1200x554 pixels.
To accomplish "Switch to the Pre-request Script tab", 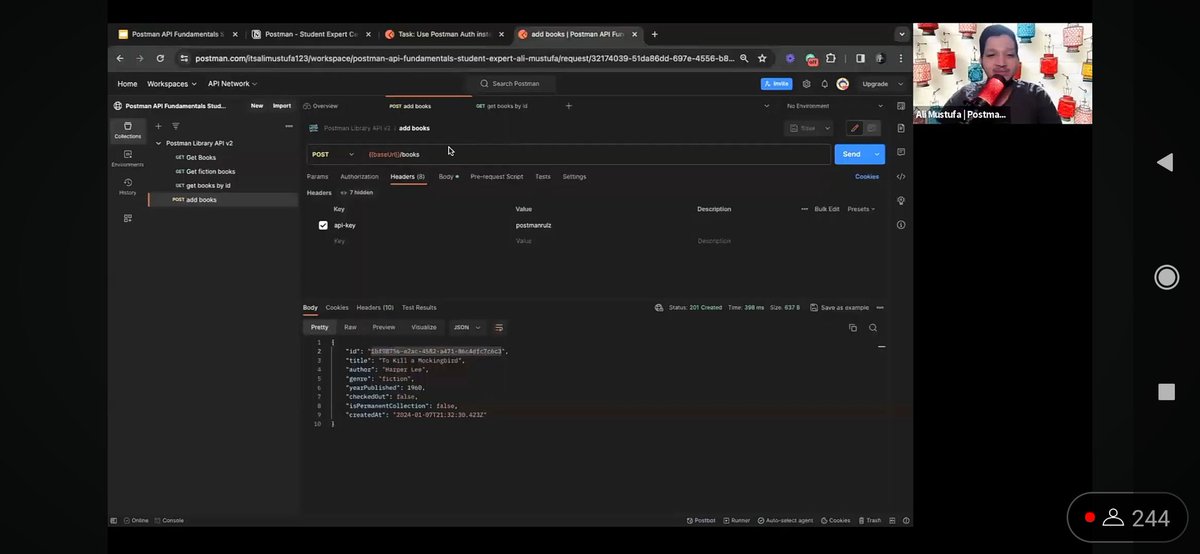I will click(496, 176).
